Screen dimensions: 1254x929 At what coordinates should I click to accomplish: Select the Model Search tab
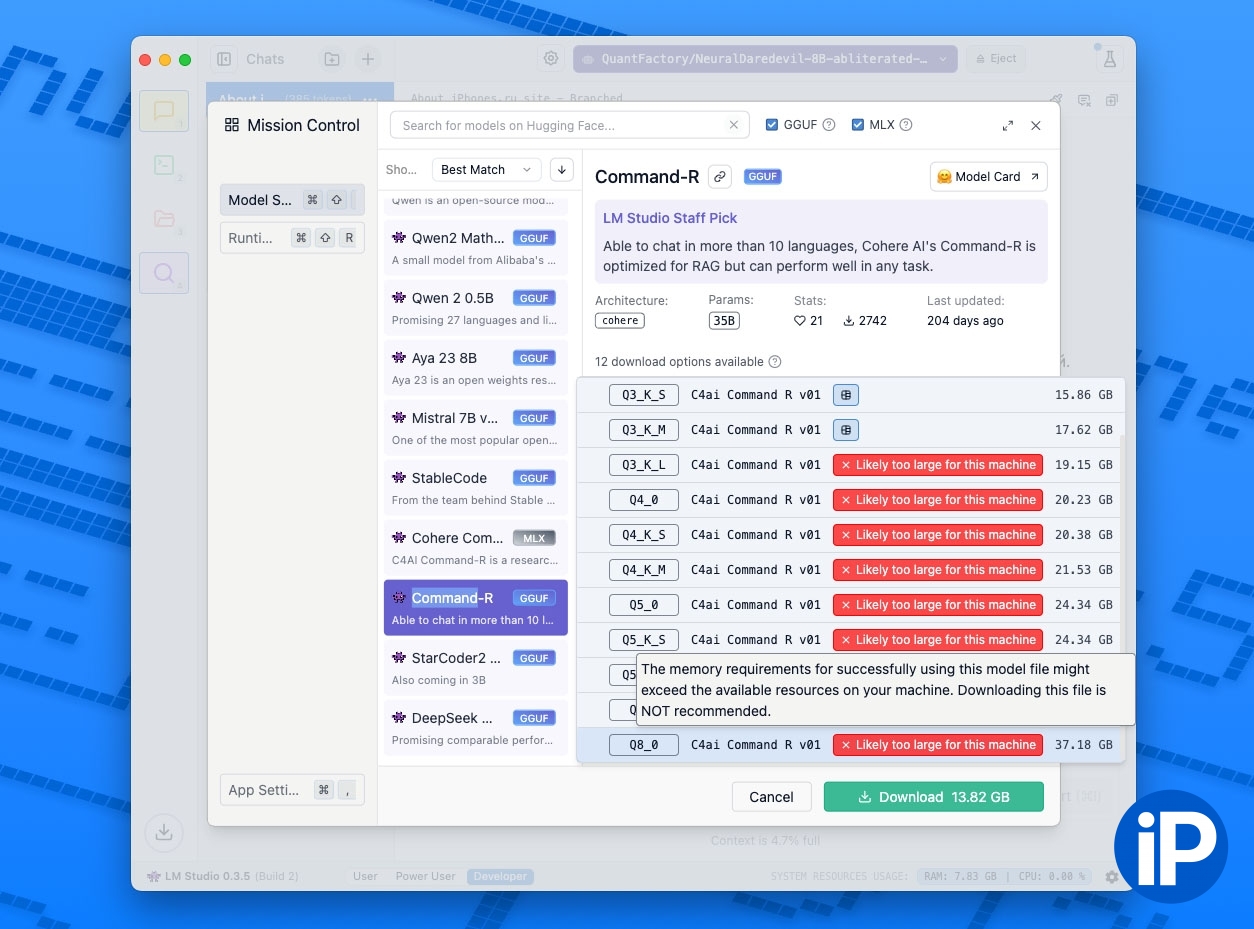[292, 200]
